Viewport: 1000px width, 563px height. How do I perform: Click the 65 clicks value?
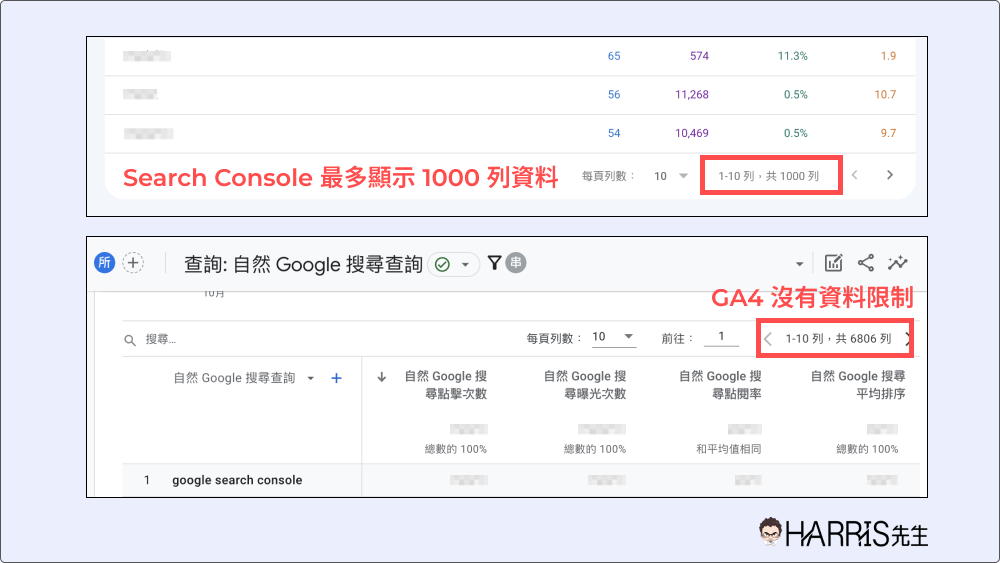pos(614,56)
